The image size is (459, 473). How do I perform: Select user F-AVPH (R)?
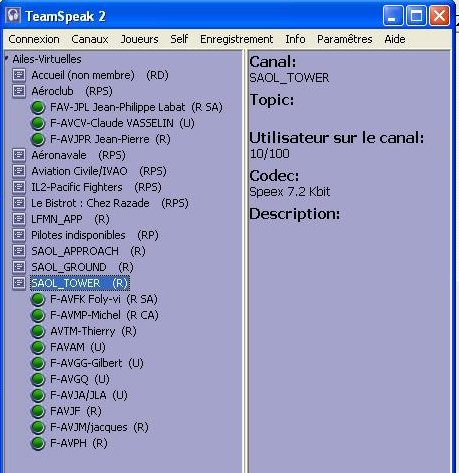79,443
